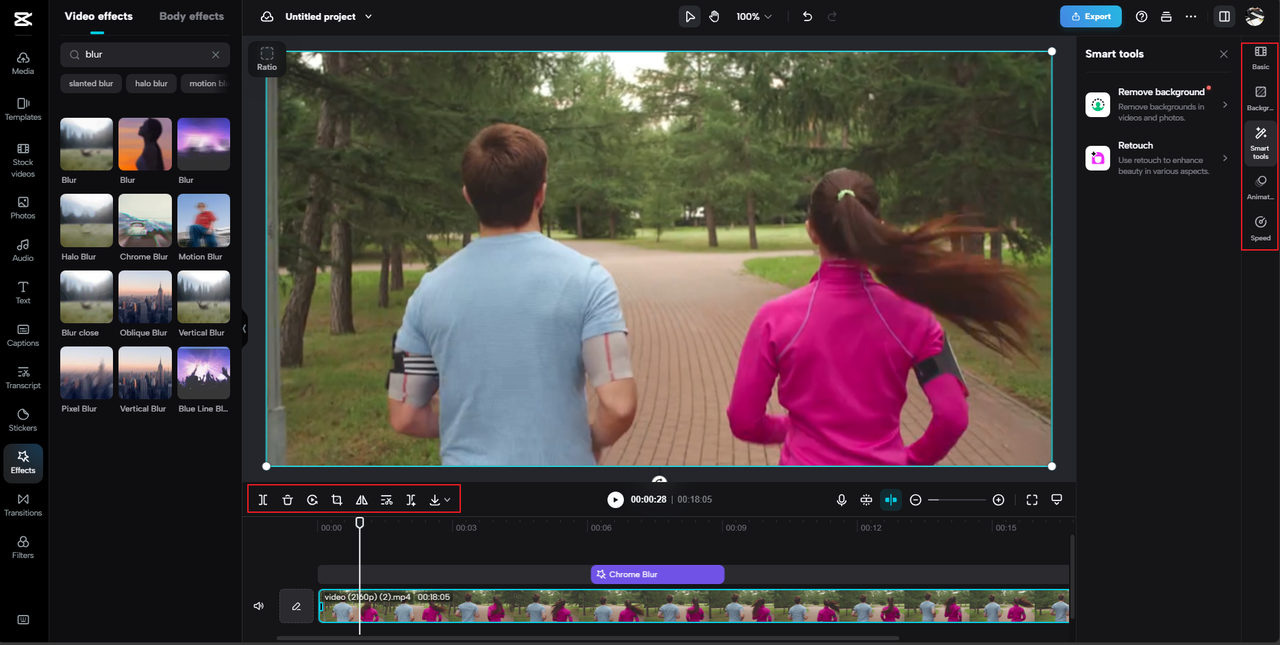Open the help question mark icon
The width and height of the screenshot is (1280, 645).
click(x=1142, y=17)
